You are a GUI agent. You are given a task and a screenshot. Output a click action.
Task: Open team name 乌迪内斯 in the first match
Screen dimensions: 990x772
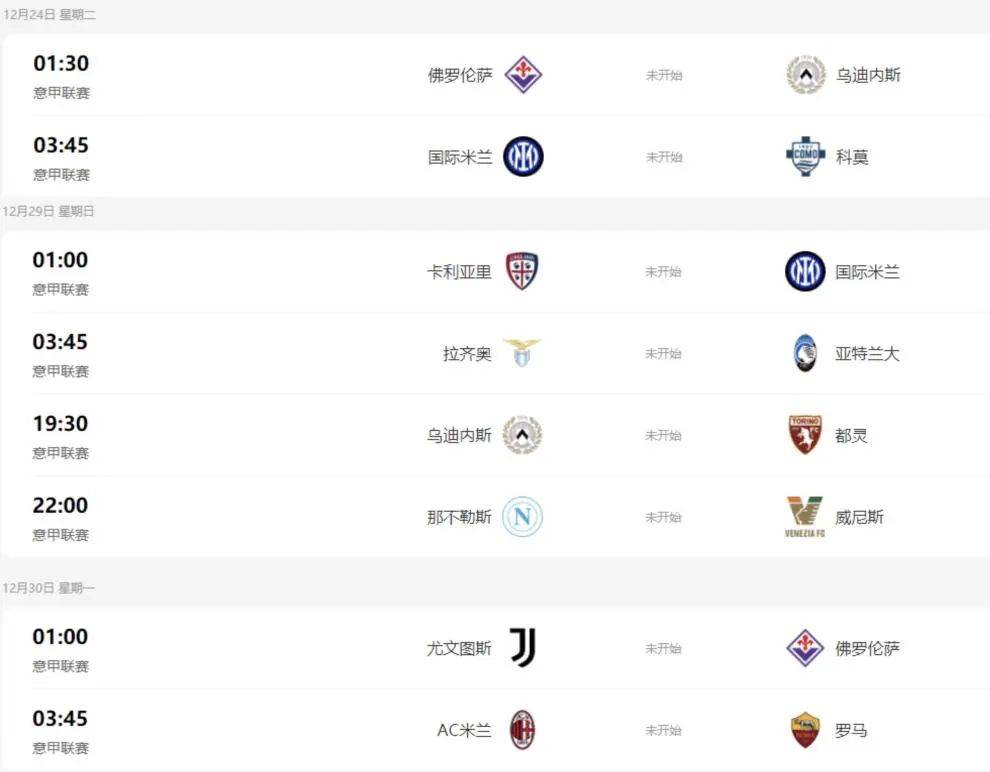868,75
